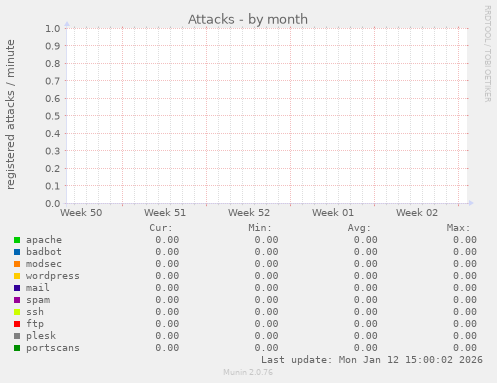Screen dimensions: 497x383
Task: Select the apache legend label
Action: (44, 240)
